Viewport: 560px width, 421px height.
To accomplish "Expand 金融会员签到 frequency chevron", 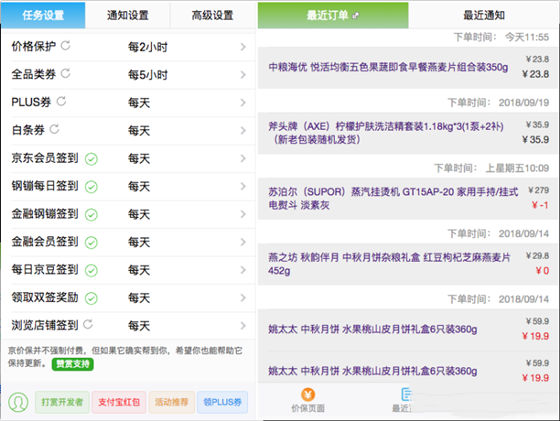I will (x=243, y=242).
